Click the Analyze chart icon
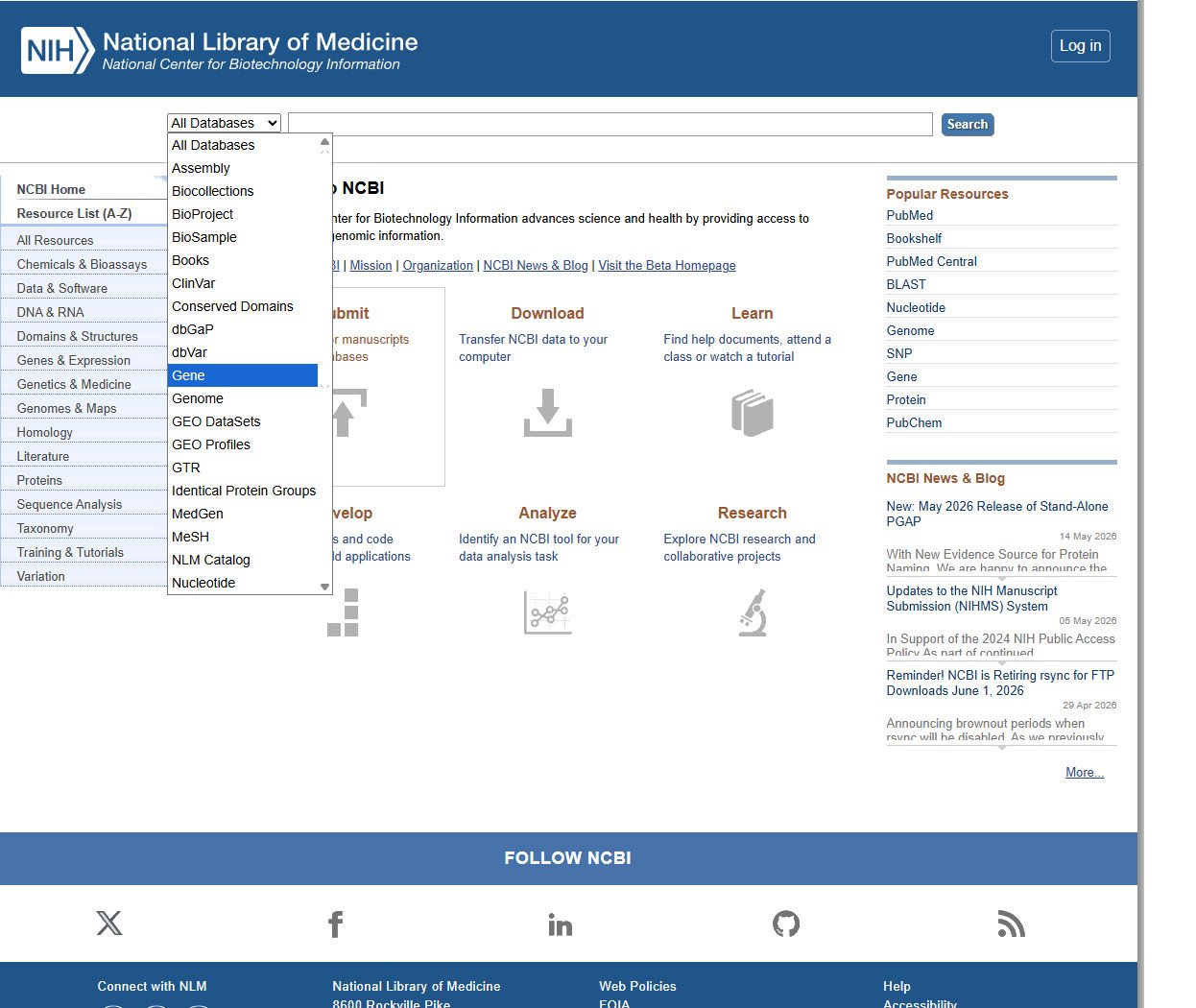Image resolution: width=1196 pixels, height=1008 pixels. click(x=548, y=612)
